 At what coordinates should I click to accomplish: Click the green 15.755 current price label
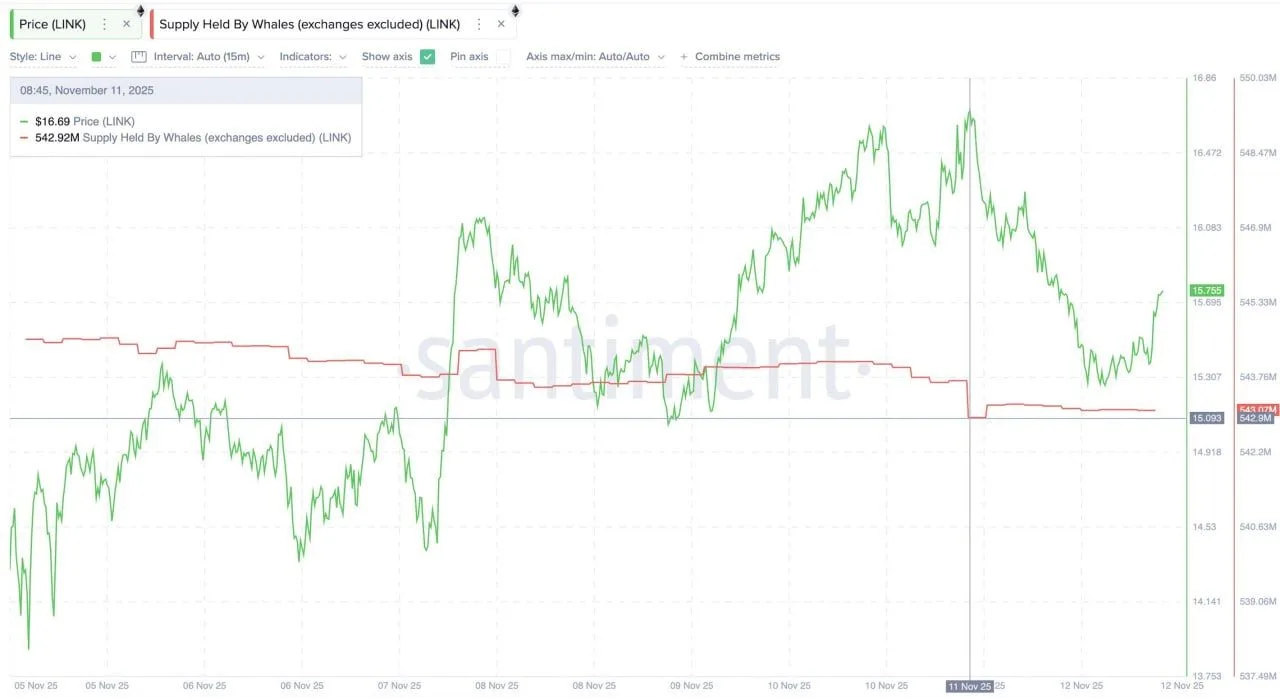(1207, 290)
